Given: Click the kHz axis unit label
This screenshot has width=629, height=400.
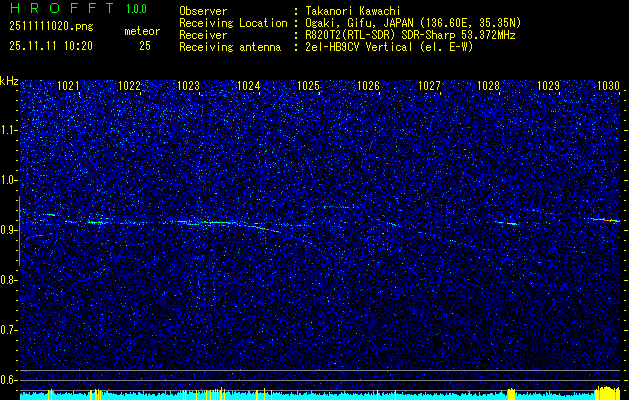Looking at the screenshot, I should pos(9,81).
